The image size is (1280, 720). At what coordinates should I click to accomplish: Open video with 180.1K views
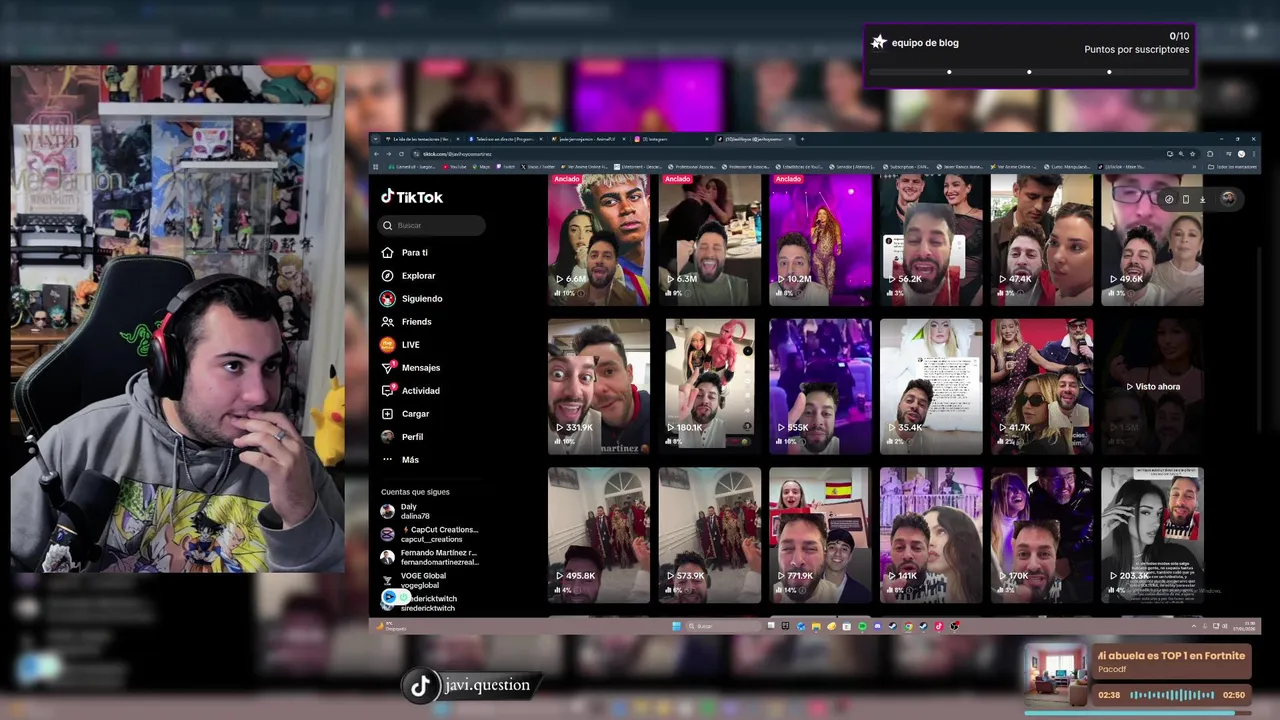(x=709, y=387)
